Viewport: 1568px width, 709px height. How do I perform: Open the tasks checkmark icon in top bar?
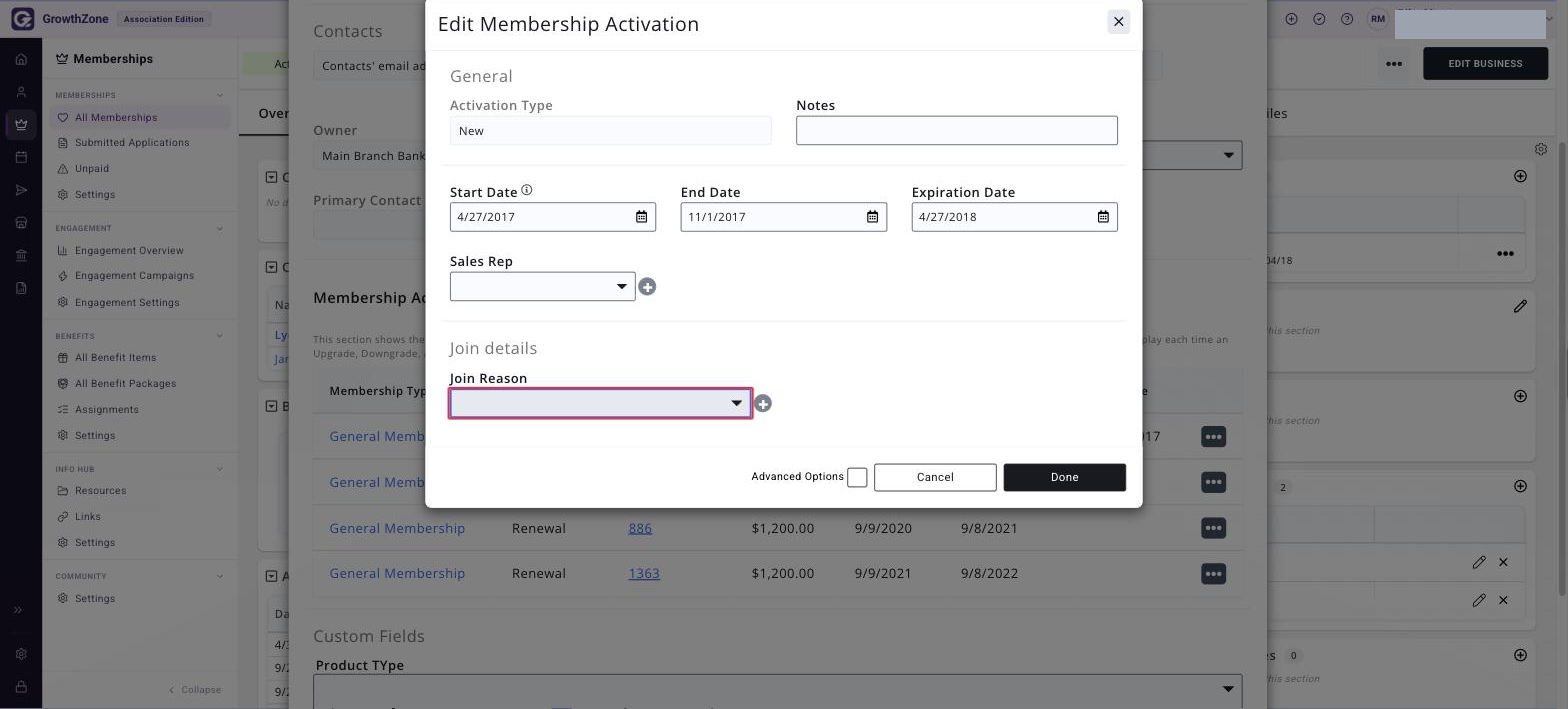pos(1319,19)
